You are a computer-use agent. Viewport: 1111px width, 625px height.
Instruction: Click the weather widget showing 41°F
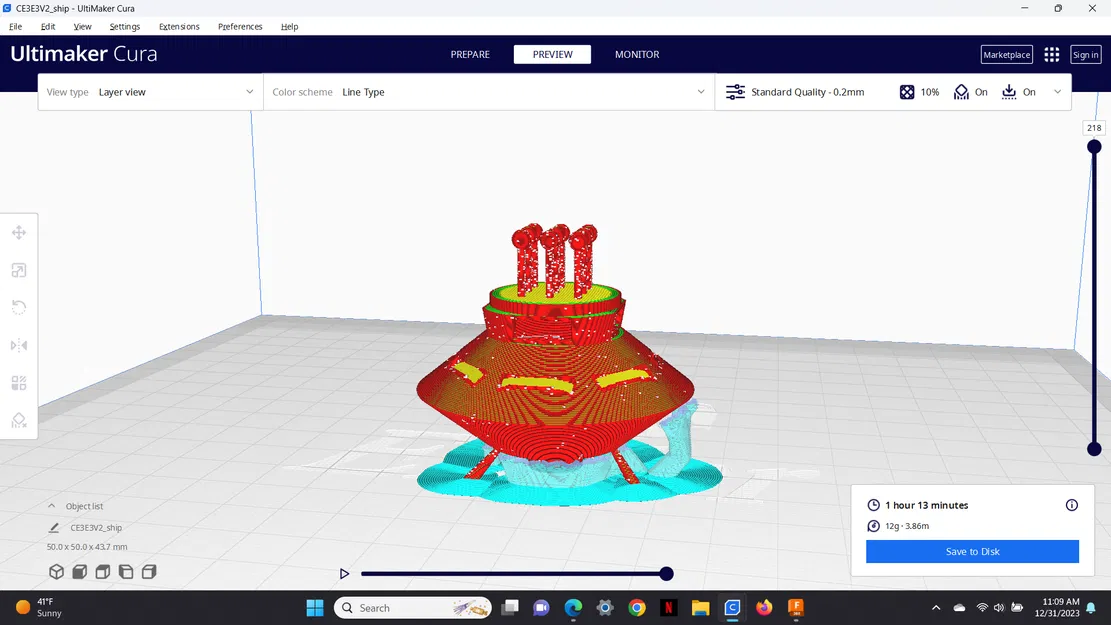(x=40, y=607)
